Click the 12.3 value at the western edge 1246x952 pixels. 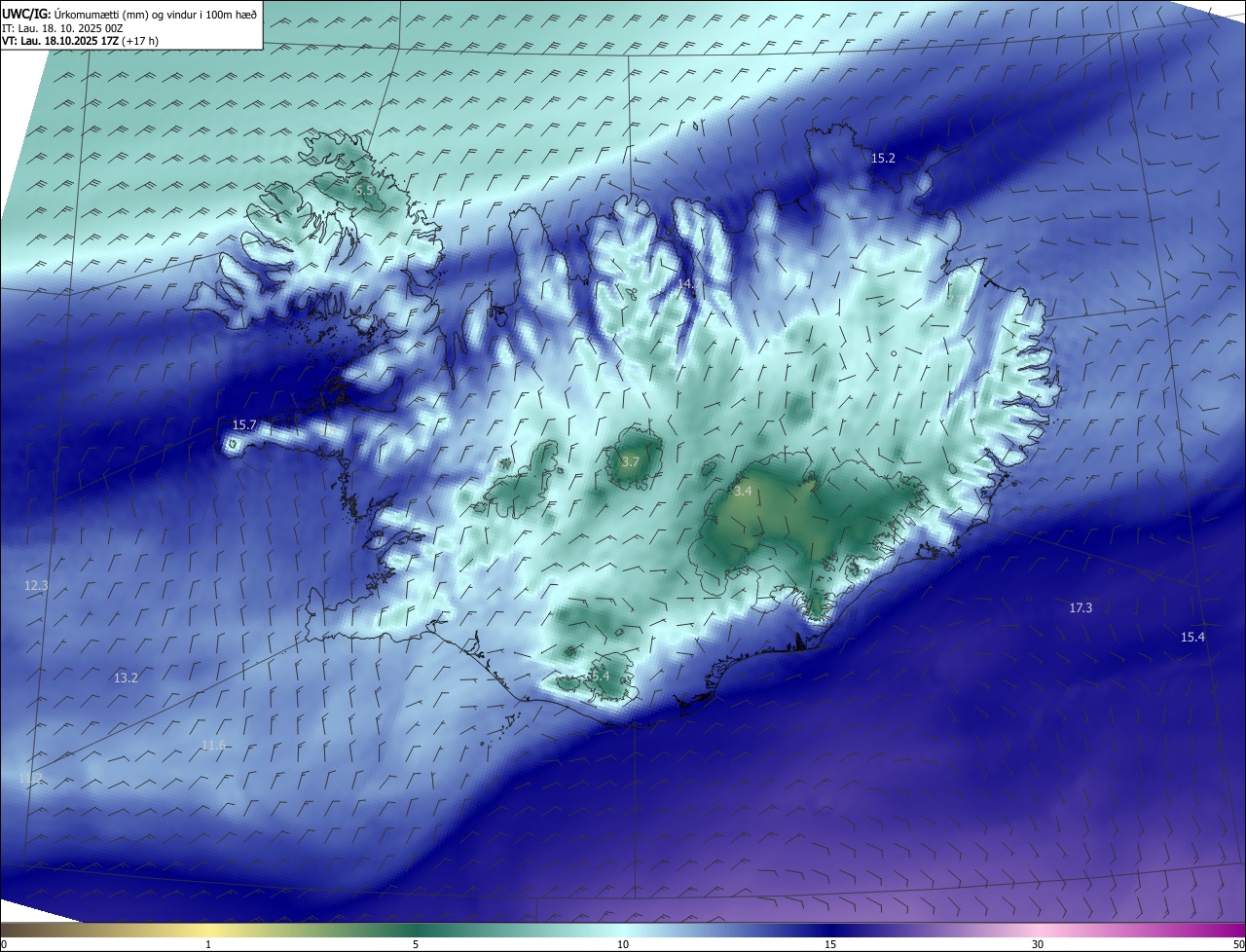[x=36, y=586]
